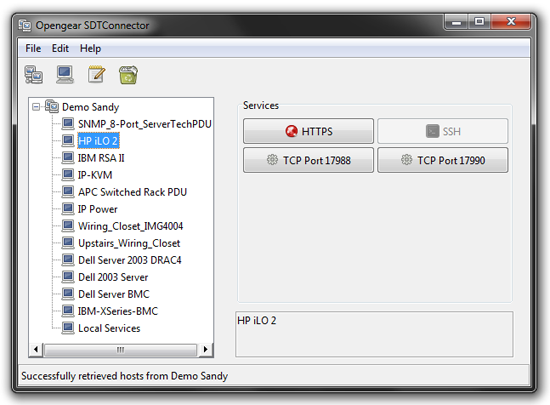550x405 pixels.
Task: Select APC Switched Rack PDU host
Action: (x=132, y=192)
